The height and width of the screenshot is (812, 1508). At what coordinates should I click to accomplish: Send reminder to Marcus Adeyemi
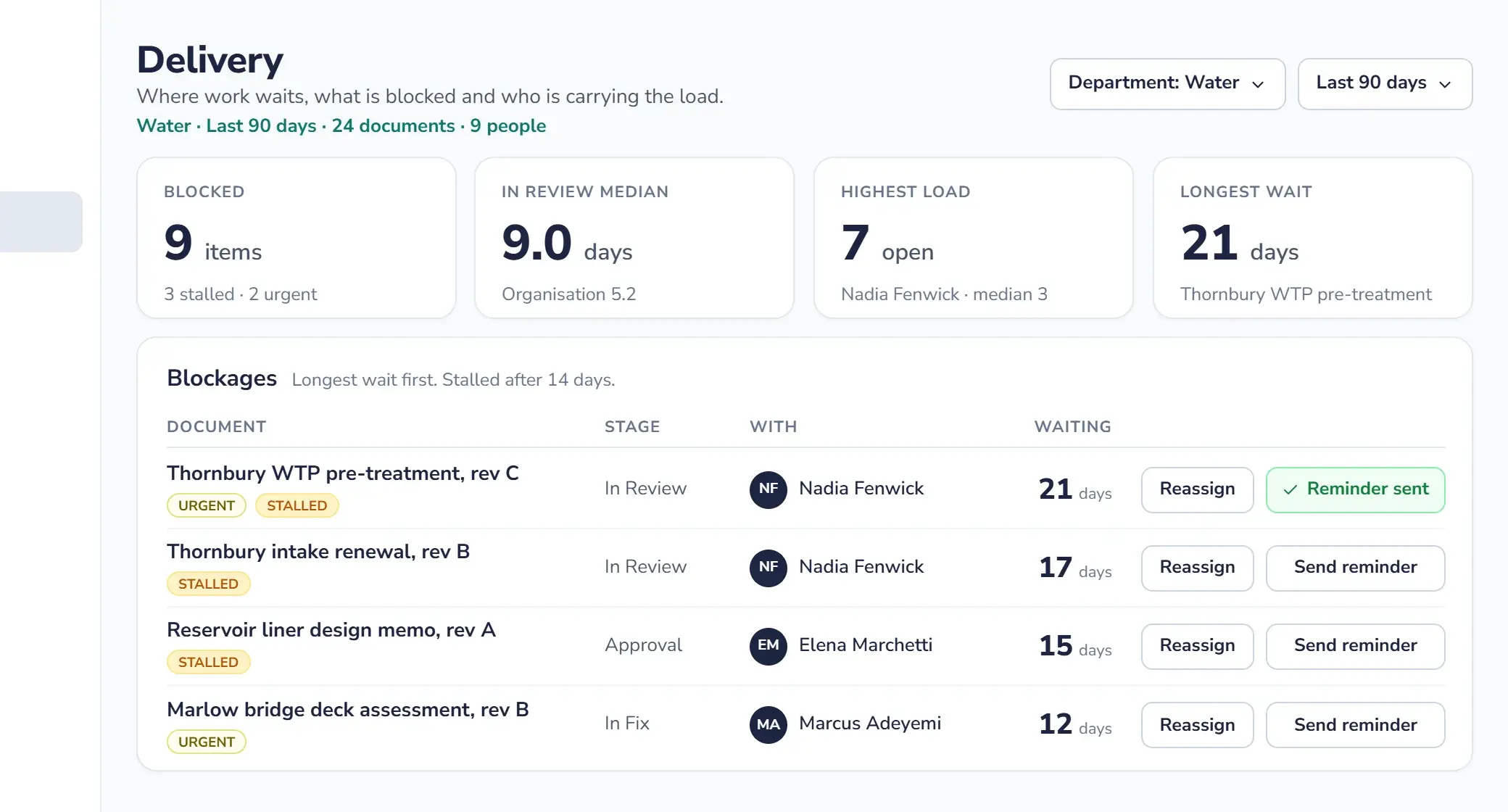1355,724
